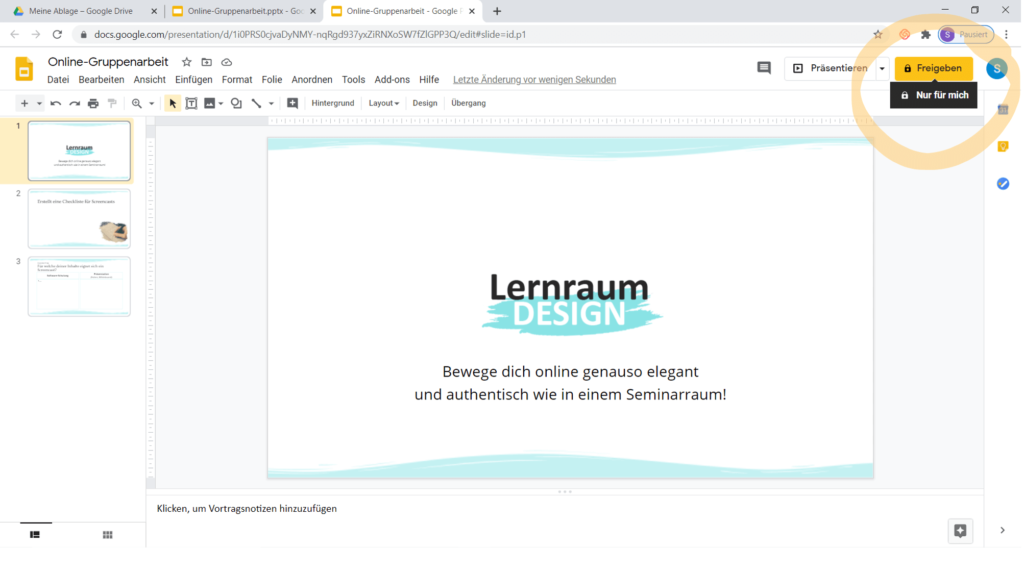1024x574 pixels.
Task: Check cloud save status icon
Action: pyautogui.click(x=227, y=62)
